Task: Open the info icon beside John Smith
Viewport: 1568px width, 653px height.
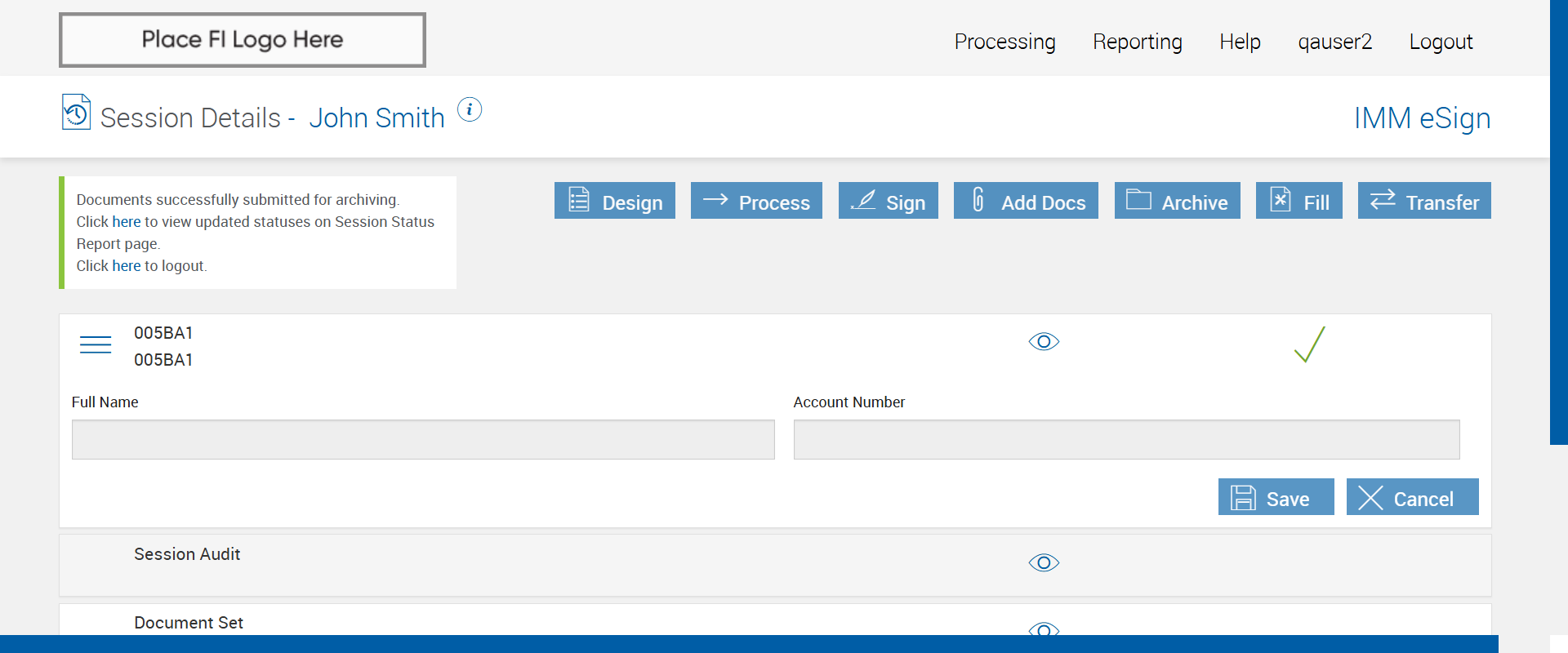Action: pyautogui.click(x=470, y=109)
